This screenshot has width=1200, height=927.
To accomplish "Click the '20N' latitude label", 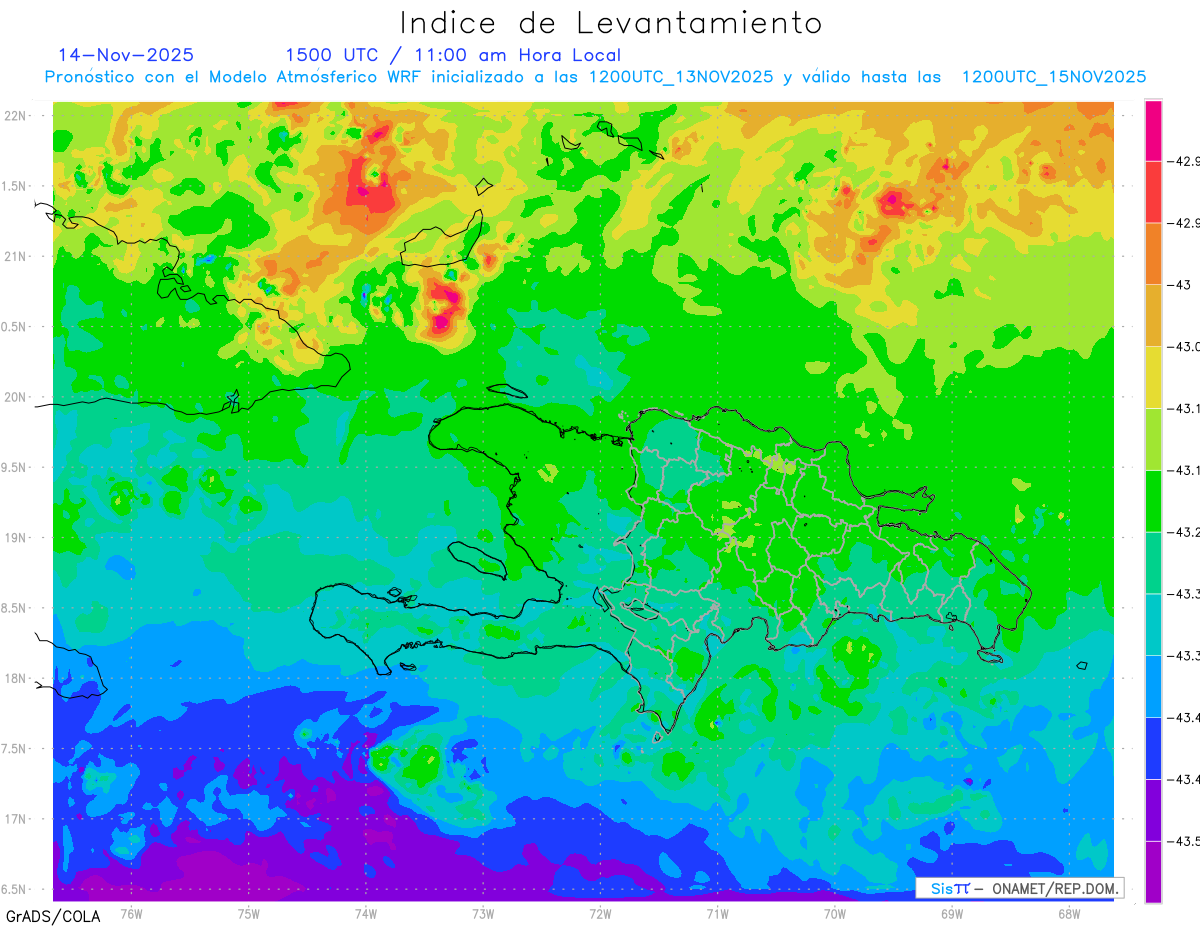I will (16, 397).
